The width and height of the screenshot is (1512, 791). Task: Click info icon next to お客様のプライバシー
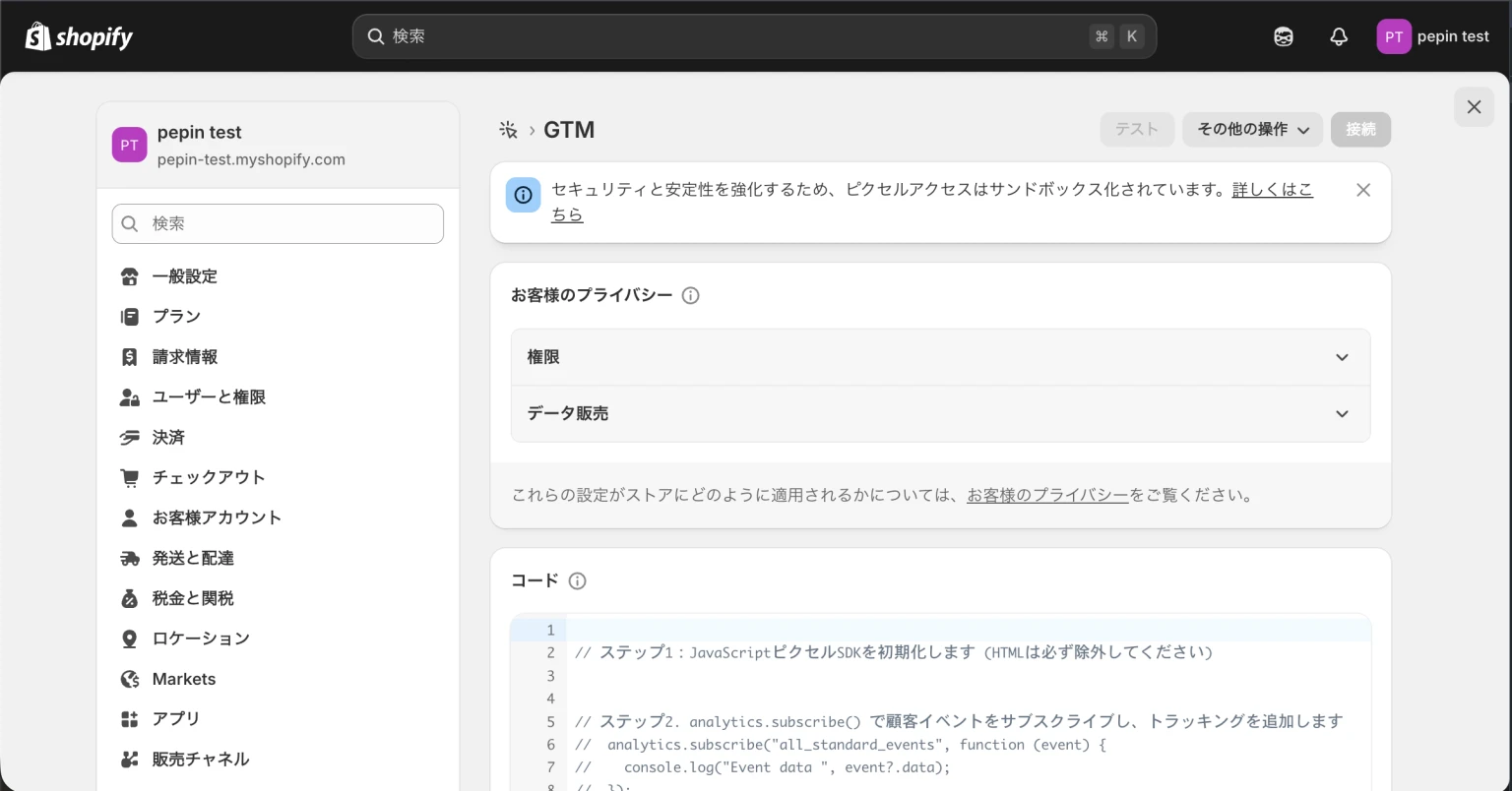[691, 295]
